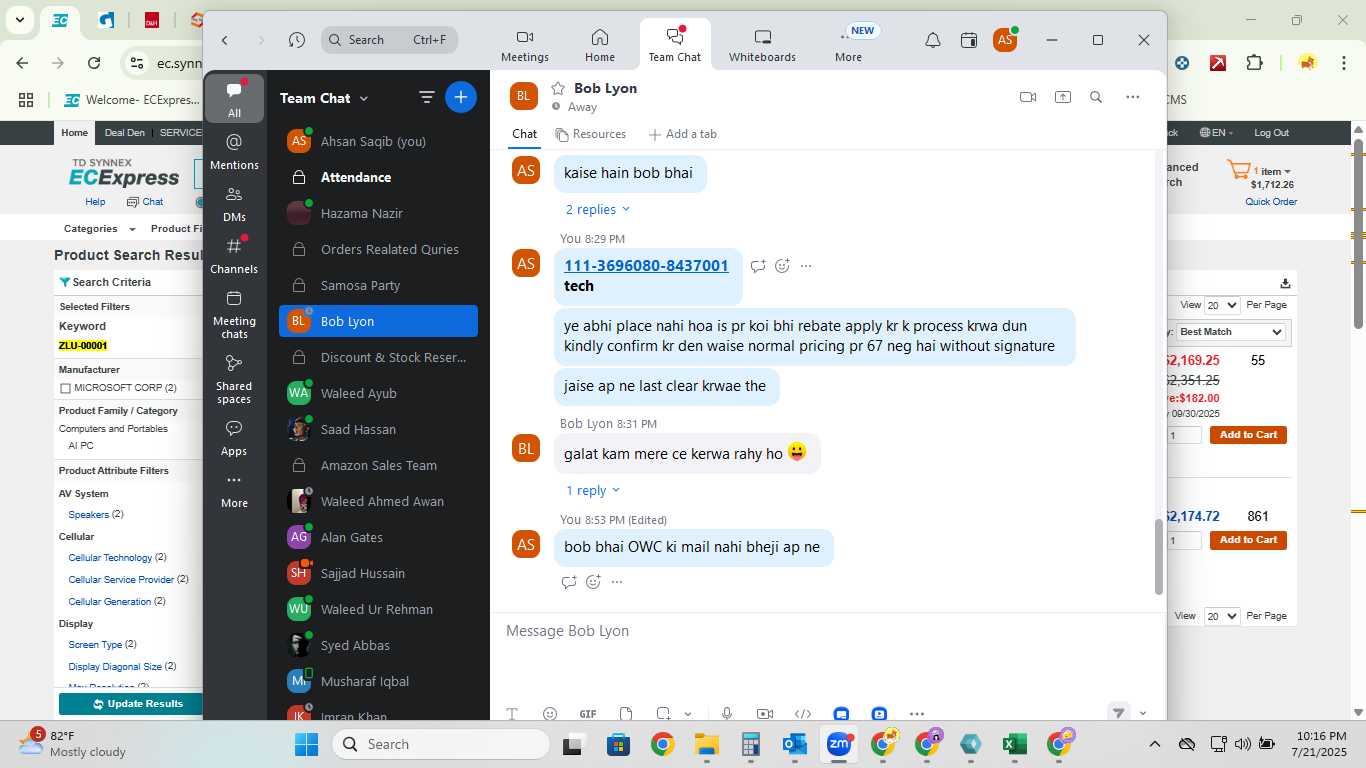Start a video call with Bob Lyon
1366x768 pixels.
pyautogui.click(x=1027, y=97)
